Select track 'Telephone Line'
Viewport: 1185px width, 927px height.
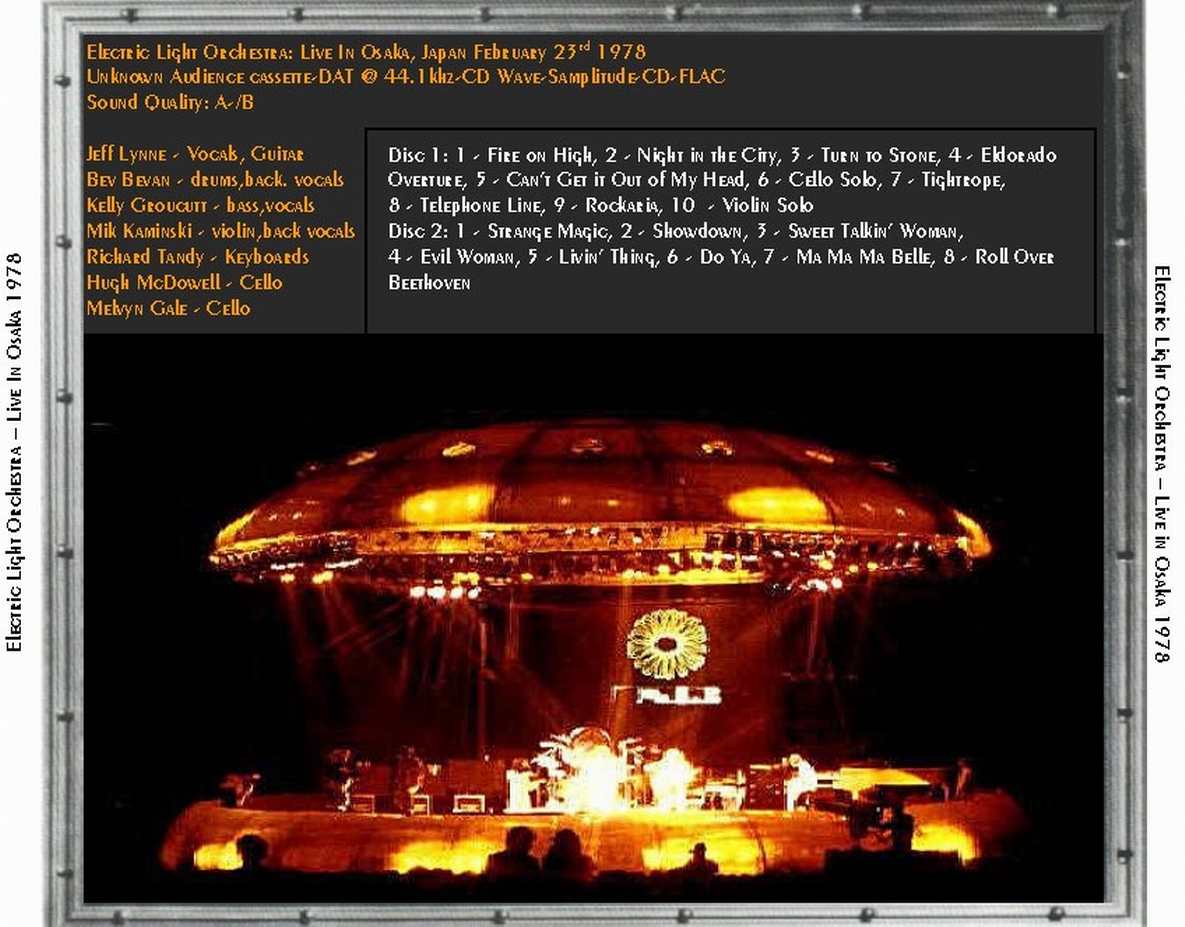pos(481,205)
